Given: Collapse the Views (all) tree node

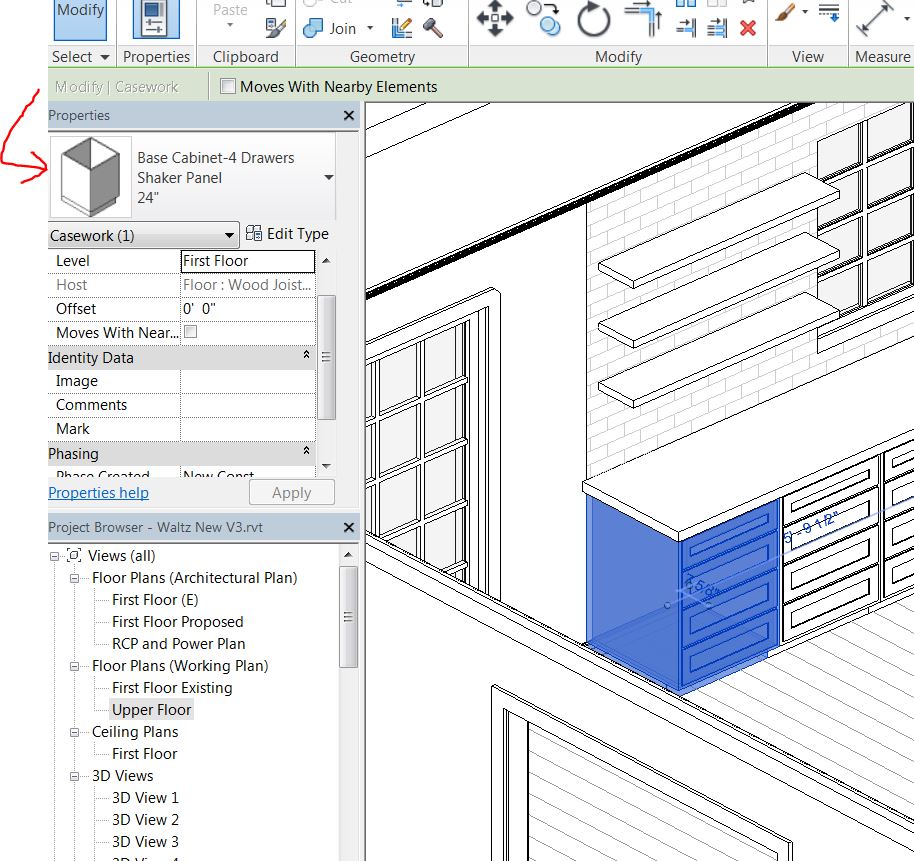Looking at the screenshot, I should pyautogui.click(x=55, y=556).
